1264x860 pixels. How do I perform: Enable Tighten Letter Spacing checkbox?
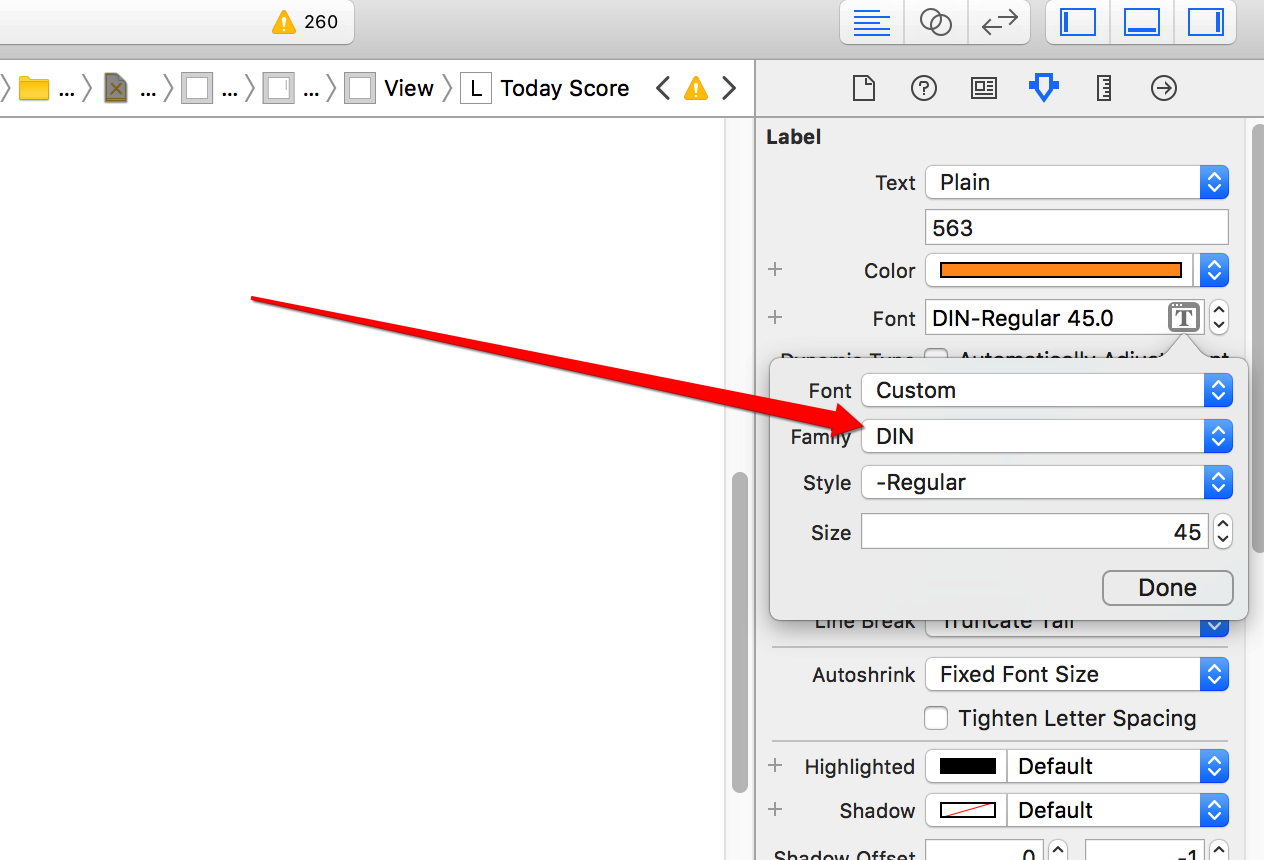(x=936, y=718)
